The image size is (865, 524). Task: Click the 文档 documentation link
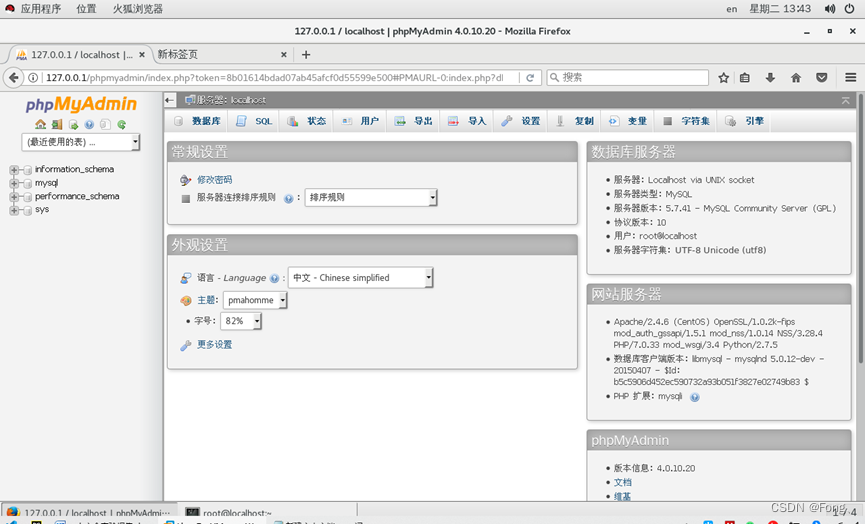coord(622,483)
